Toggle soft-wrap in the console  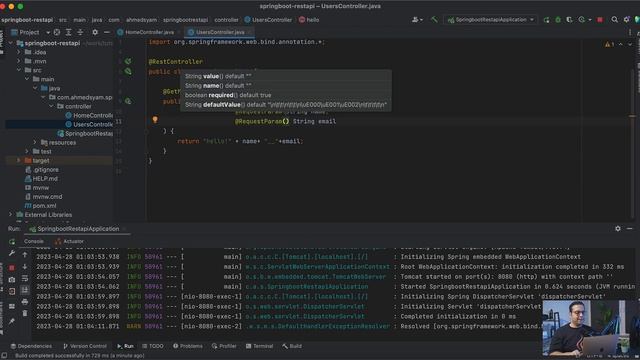coord(25,278)
